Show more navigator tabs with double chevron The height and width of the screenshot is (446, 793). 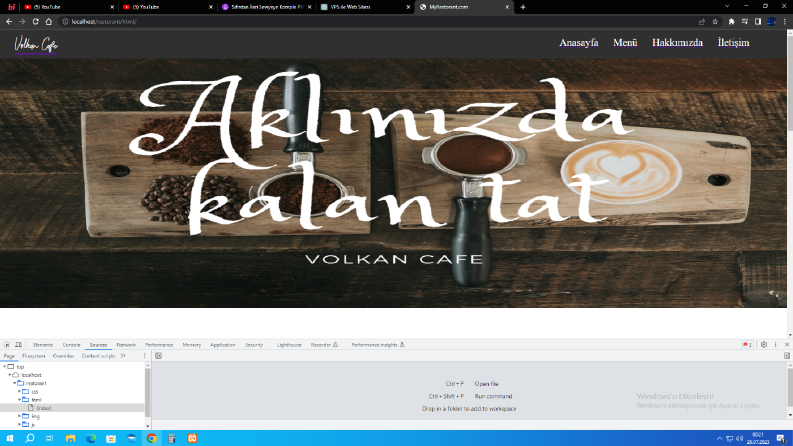coord(123,356)
